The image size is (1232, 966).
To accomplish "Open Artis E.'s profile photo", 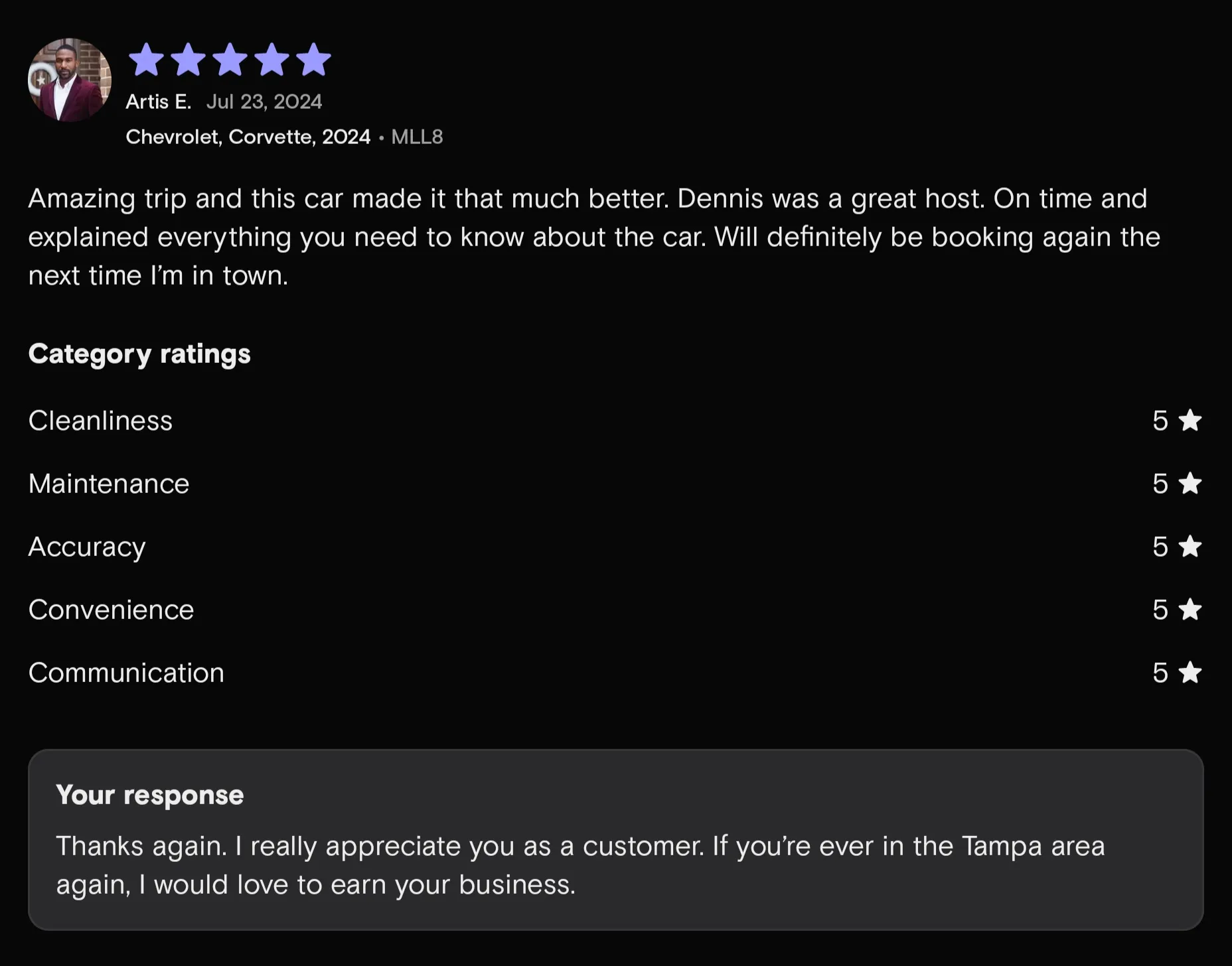I will 70,80.
